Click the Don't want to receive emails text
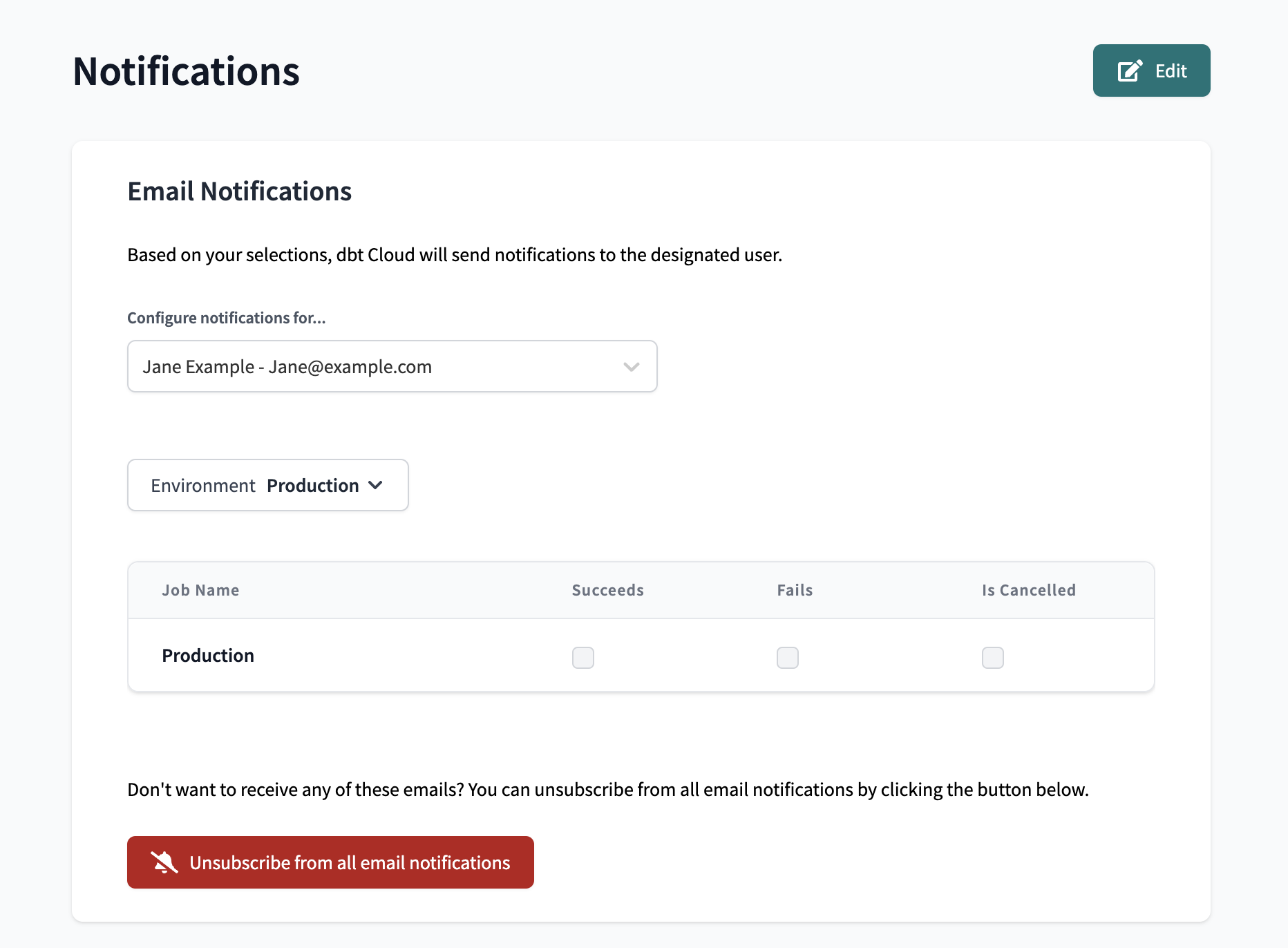This screenshot has width=1288, height=948. tap(608, 790)
